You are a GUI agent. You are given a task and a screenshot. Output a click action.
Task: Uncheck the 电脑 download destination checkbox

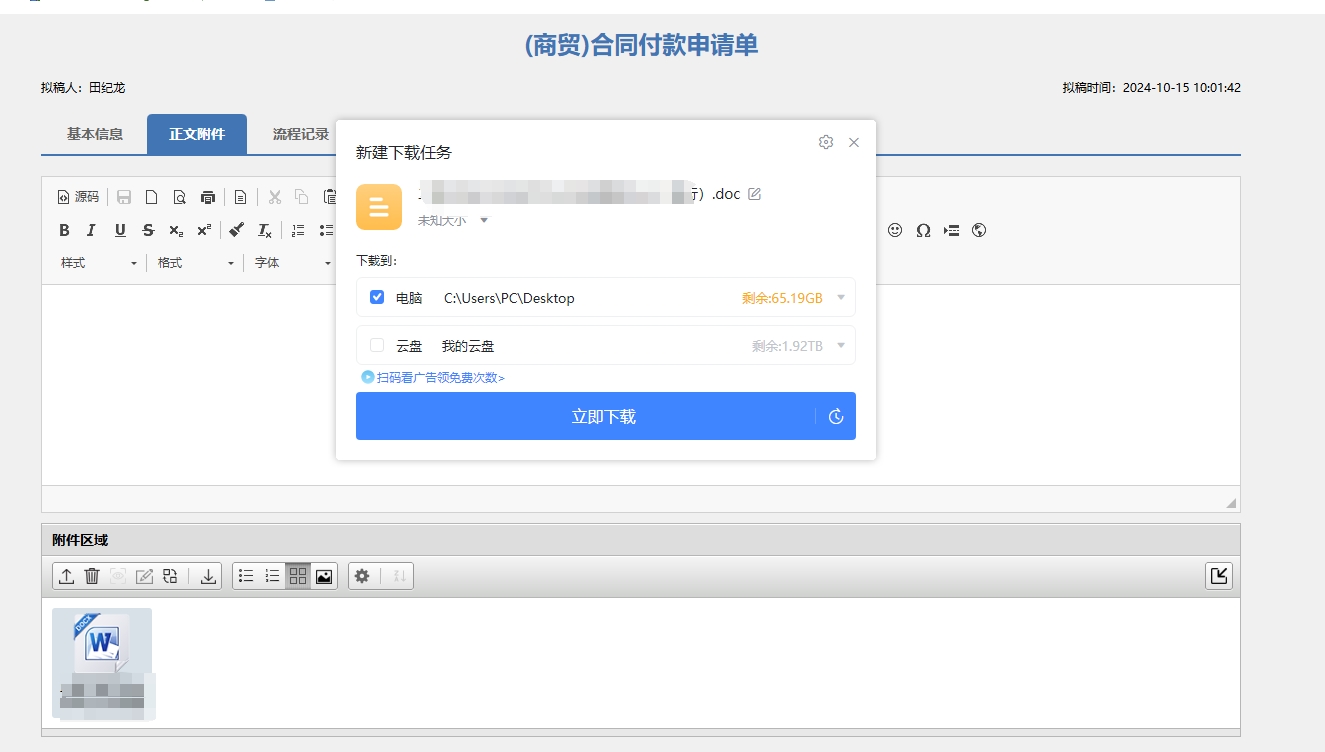point(377,297)
